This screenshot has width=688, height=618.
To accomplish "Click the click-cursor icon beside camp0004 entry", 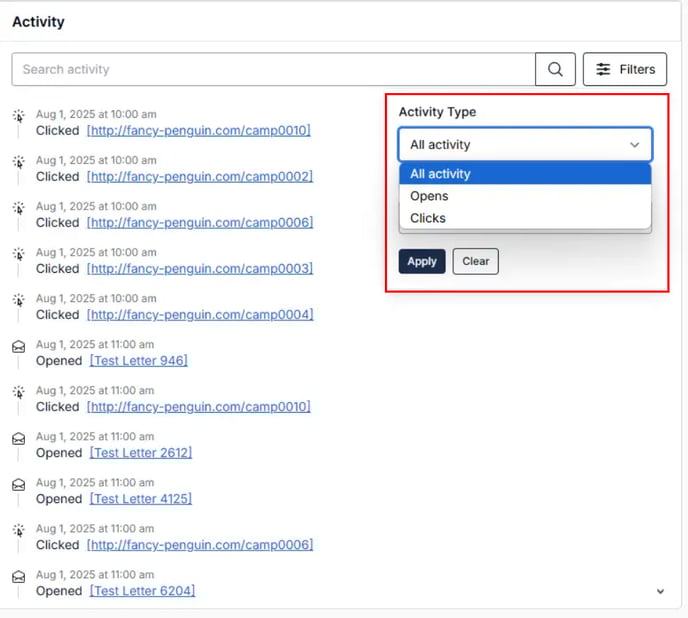I will point(18,300).
